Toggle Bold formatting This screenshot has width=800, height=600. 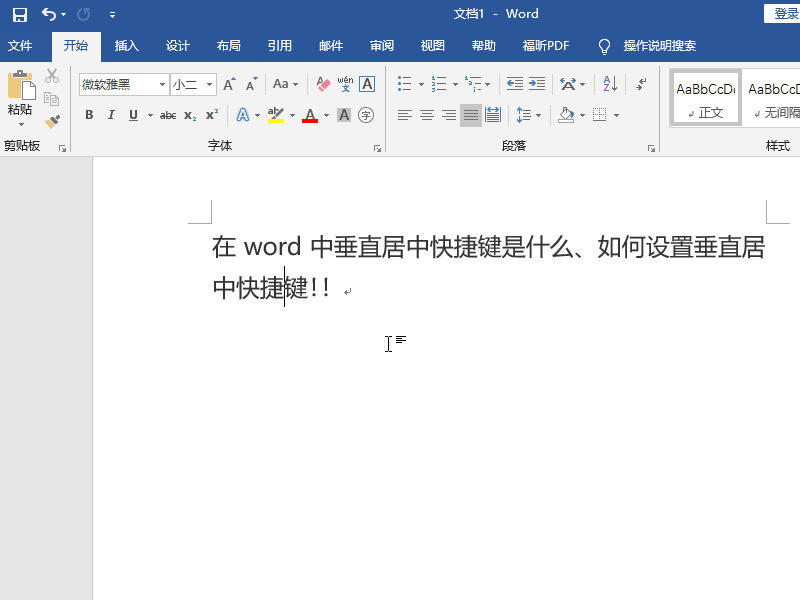[x=89, y=115]
